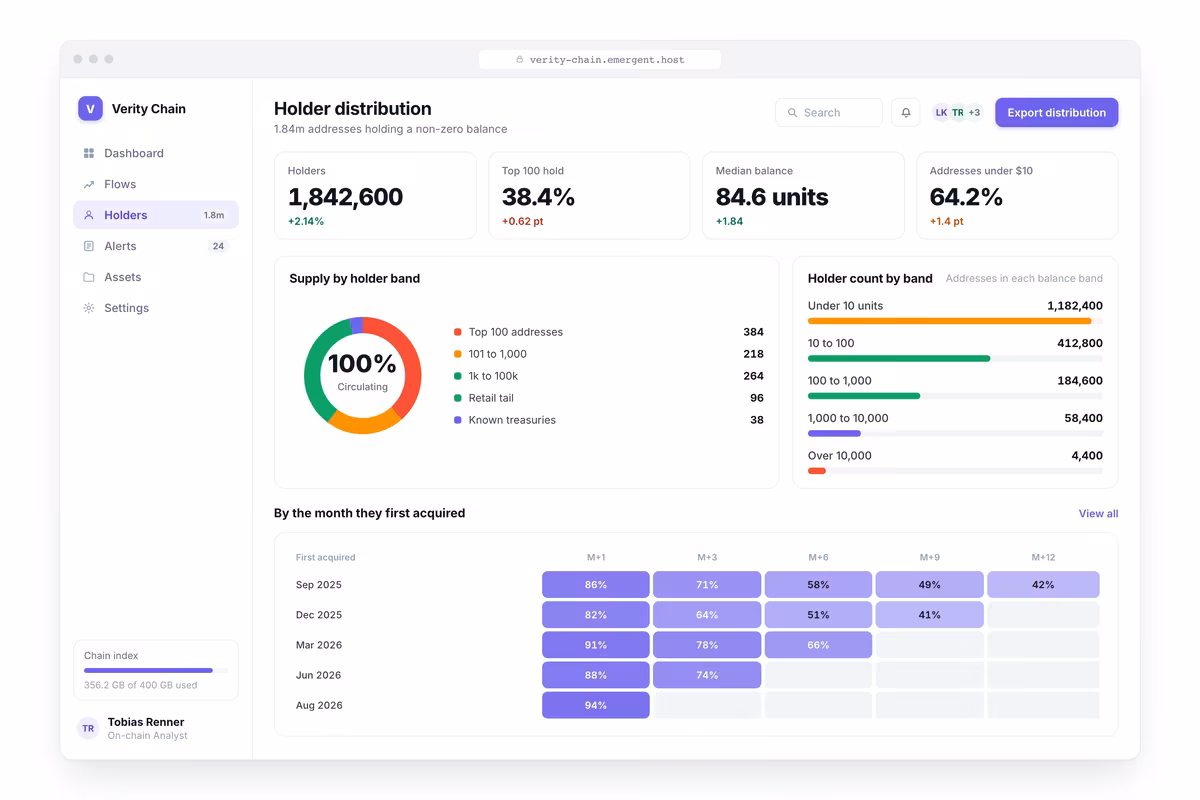Click Median balance 84.6 units value

772,196
